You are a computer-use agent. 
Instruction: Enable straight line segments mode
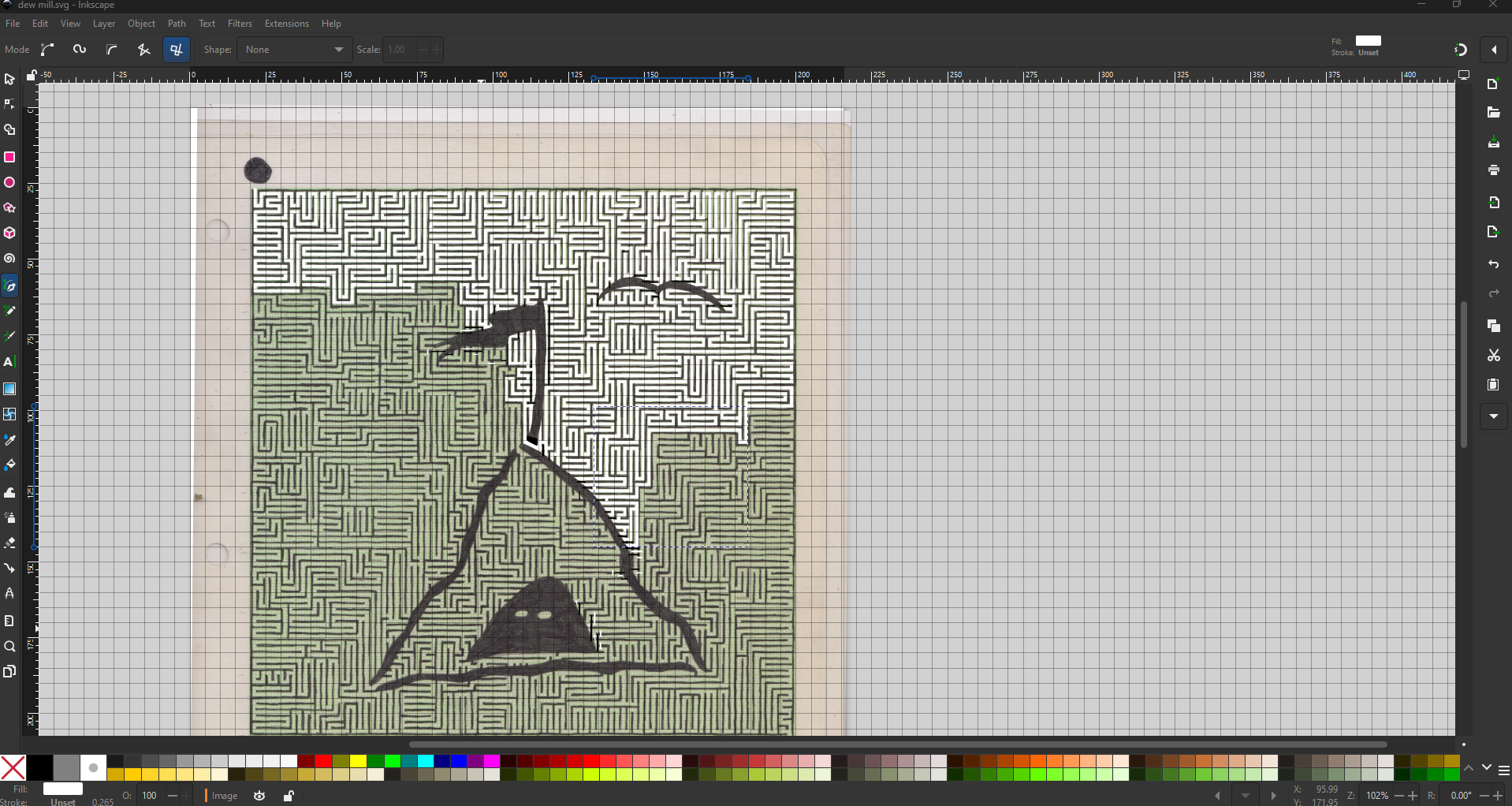[143, 50]
